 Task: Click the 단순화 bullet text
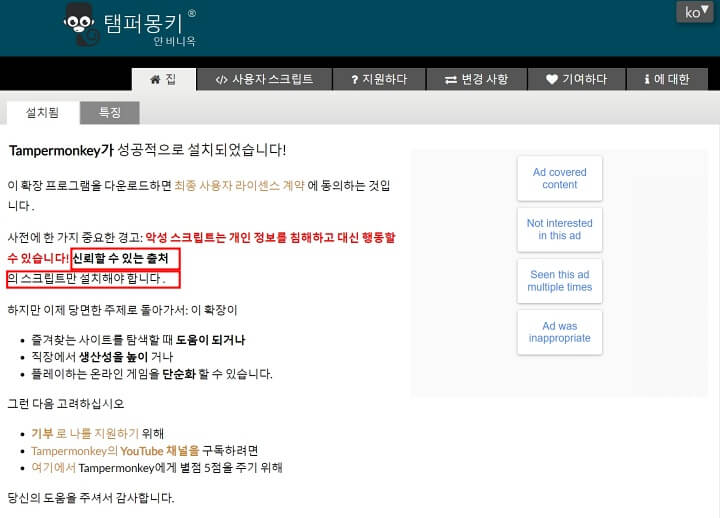click(179, 374)
